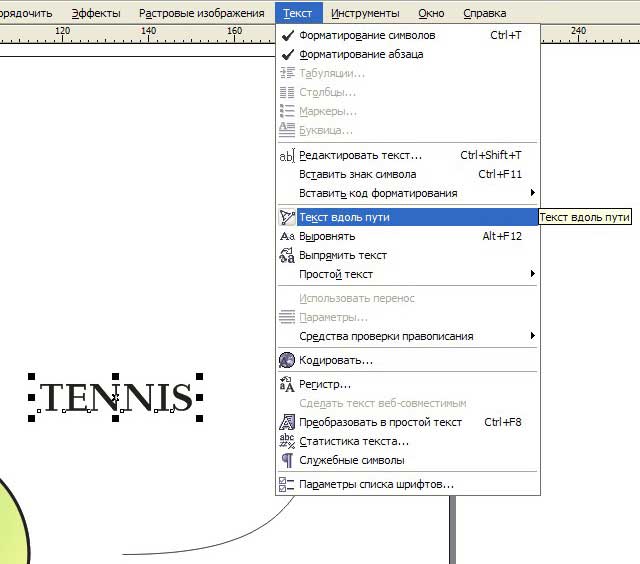The height and width of the screenshot is (564, 640).
Task: Expand the Paragraph text submenu arrow
Action: [x=532, y=274]
